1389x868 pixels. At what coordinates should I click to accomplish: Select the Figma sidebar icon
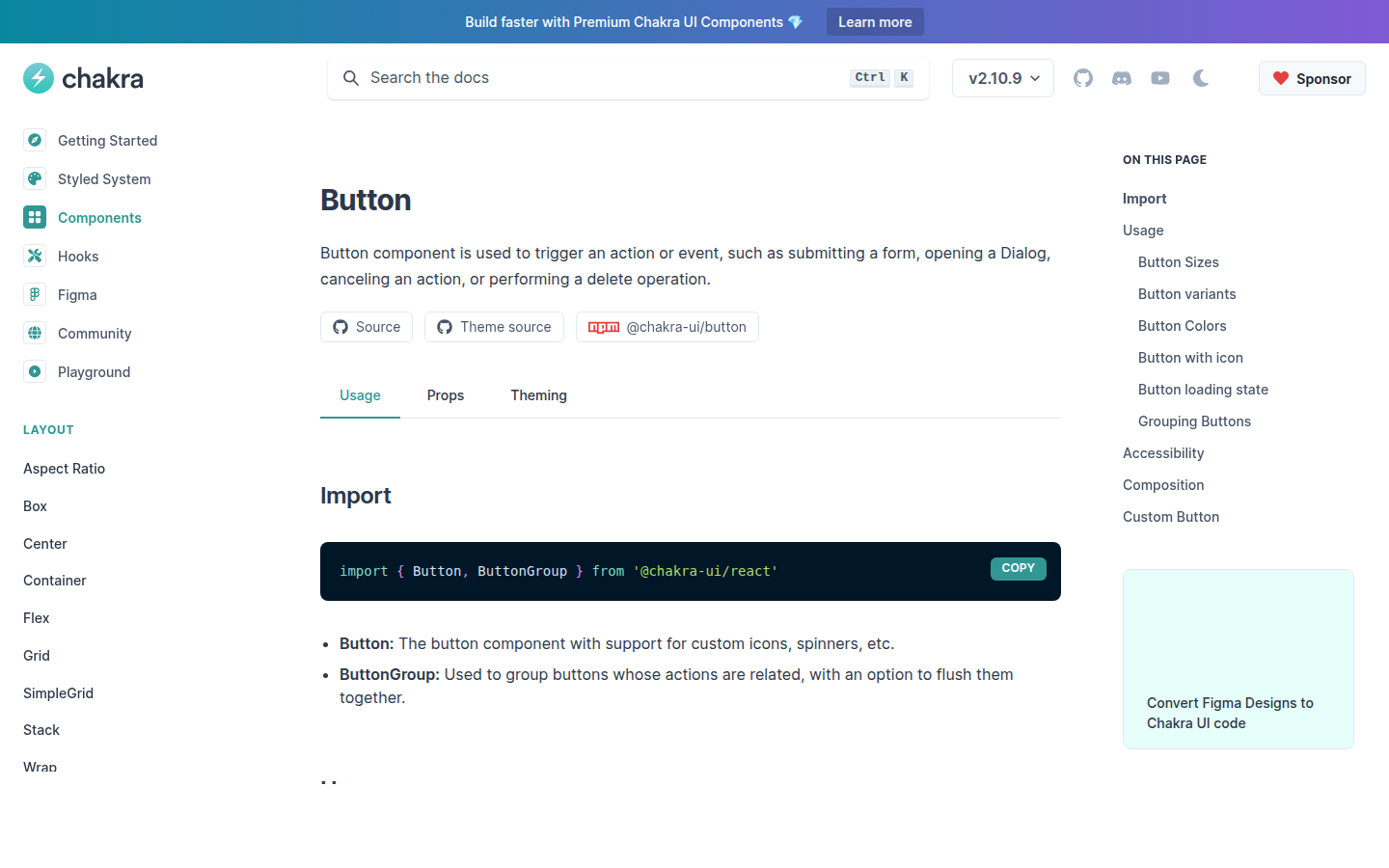(35, 294)
